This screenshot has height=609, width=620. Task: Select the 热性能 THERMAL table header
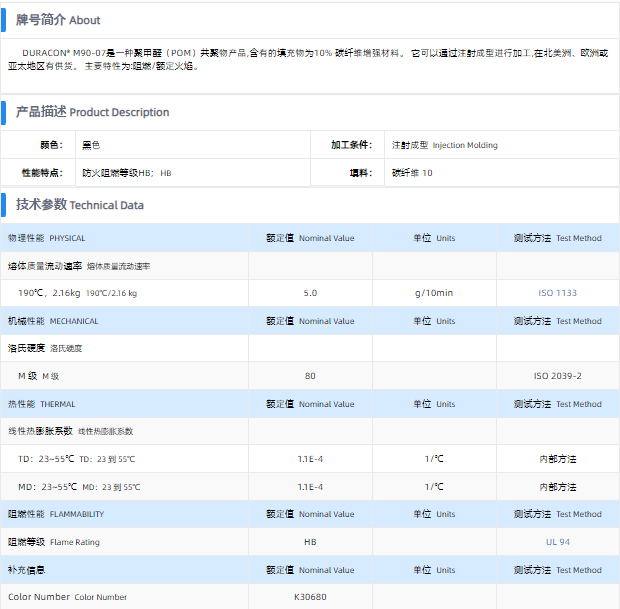(x=41, y=404)
